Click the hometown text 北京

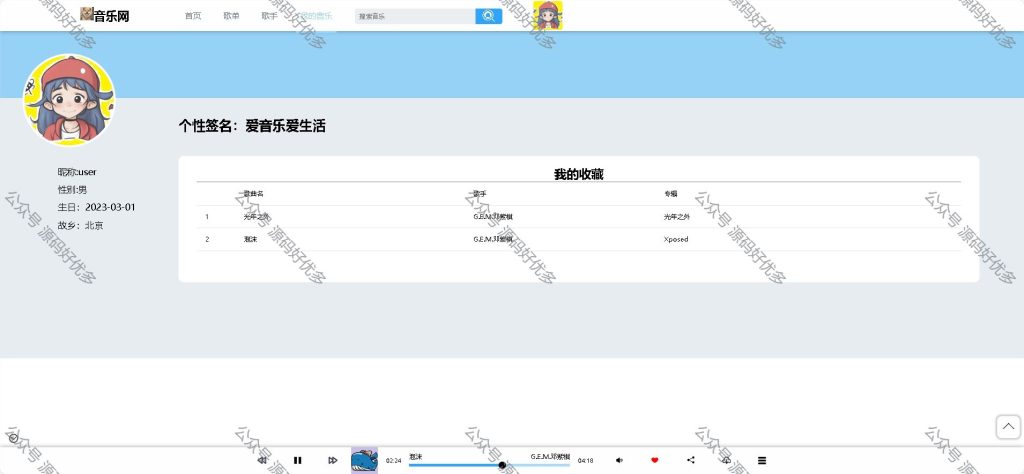pos(94,225)
